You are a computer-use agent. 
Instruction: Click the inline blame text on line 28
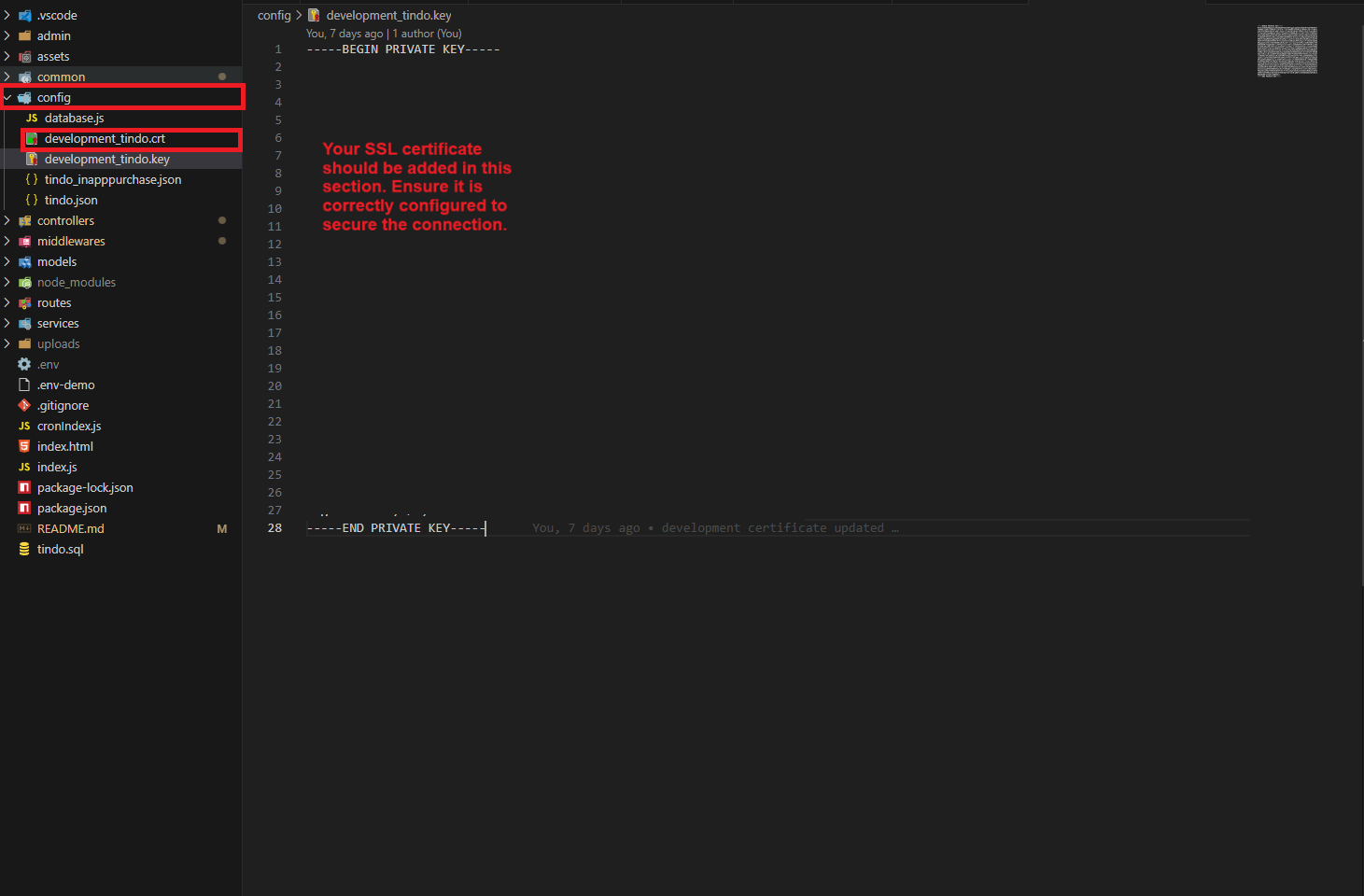[x=714, y=527]
